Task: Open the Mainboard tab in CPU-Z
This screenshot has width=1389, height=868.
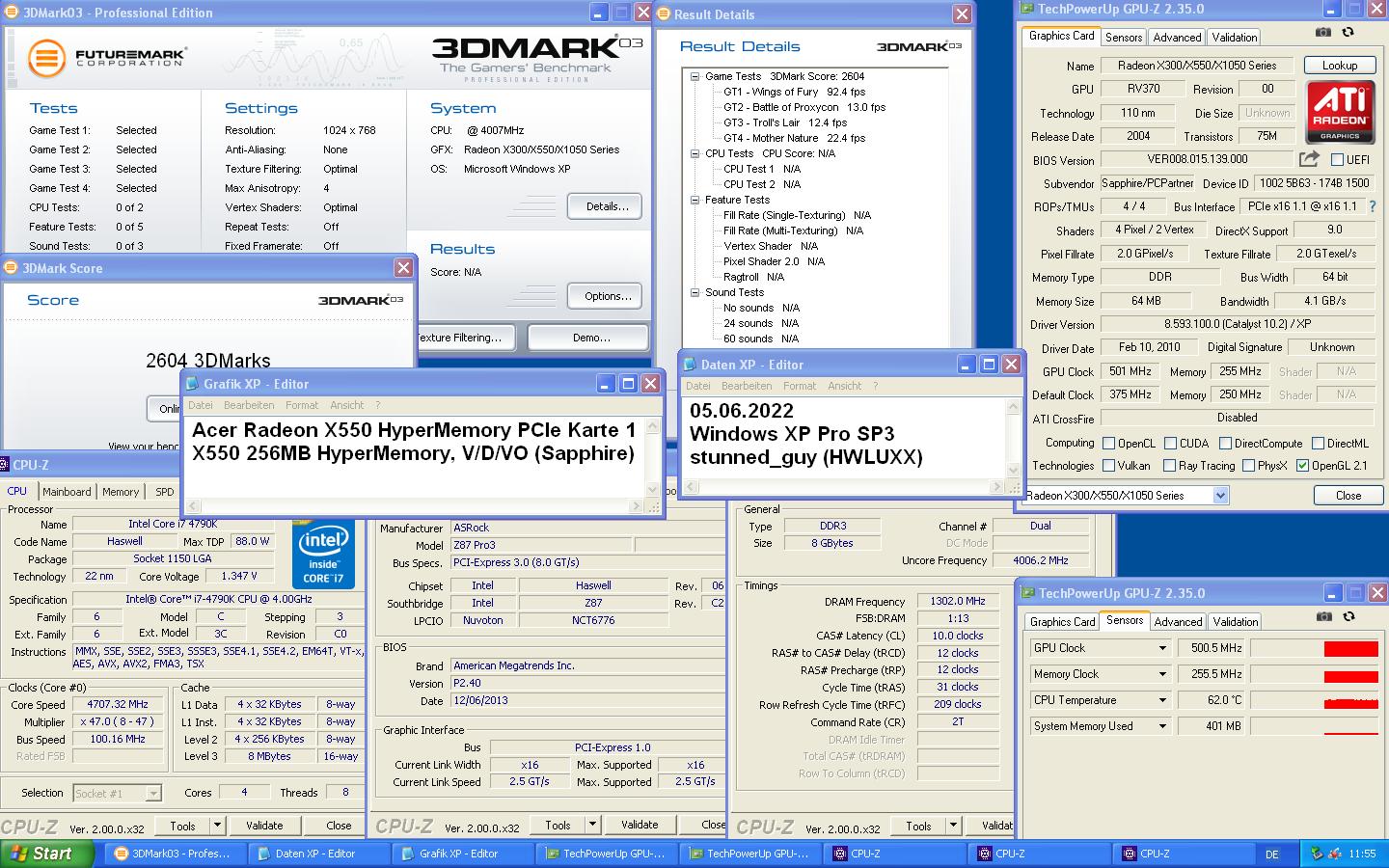Action: pyautogui.click(x=67, y=492)
